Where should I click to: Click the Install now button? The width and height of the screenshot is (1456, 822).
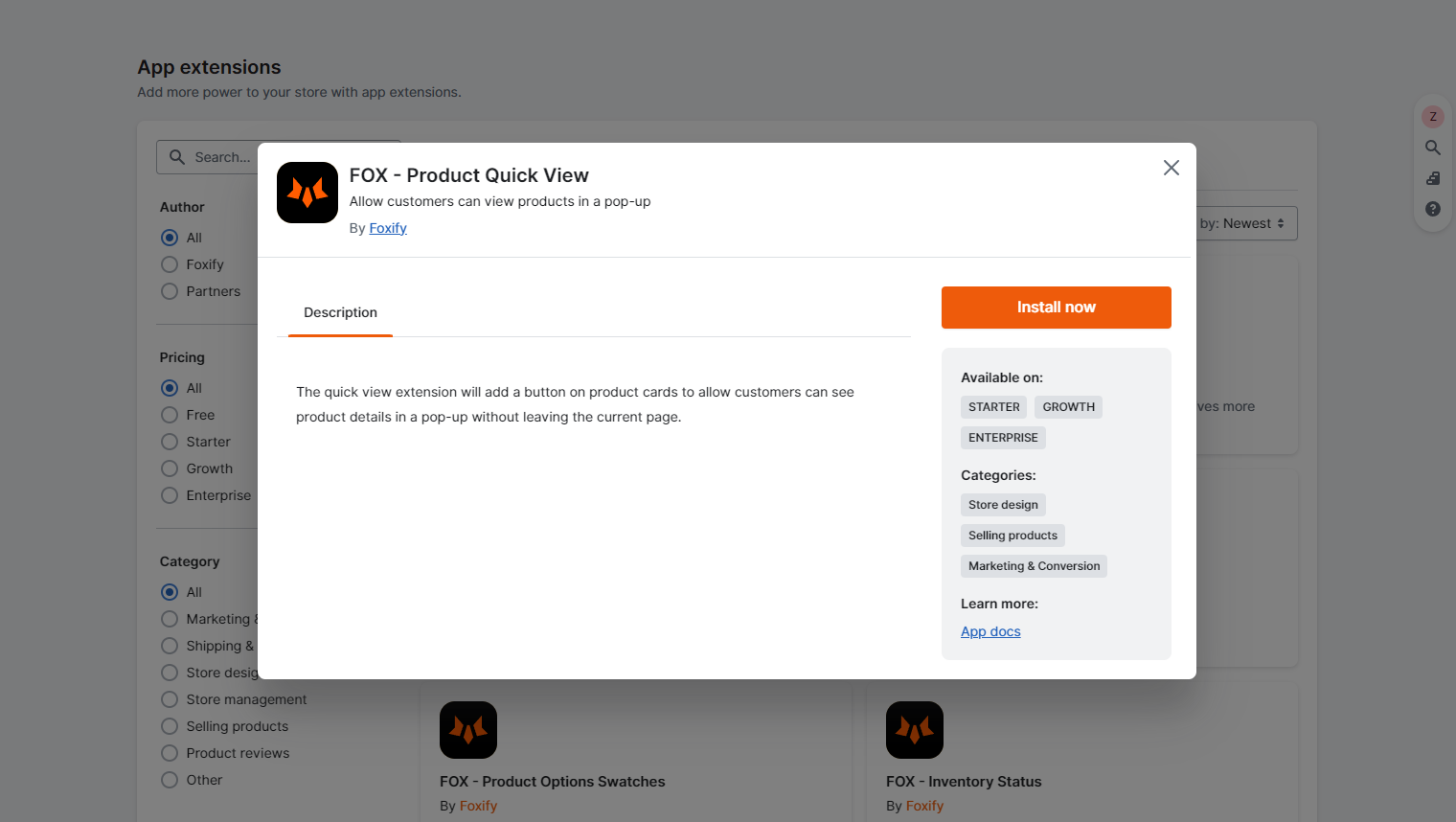coord(1057,308)
